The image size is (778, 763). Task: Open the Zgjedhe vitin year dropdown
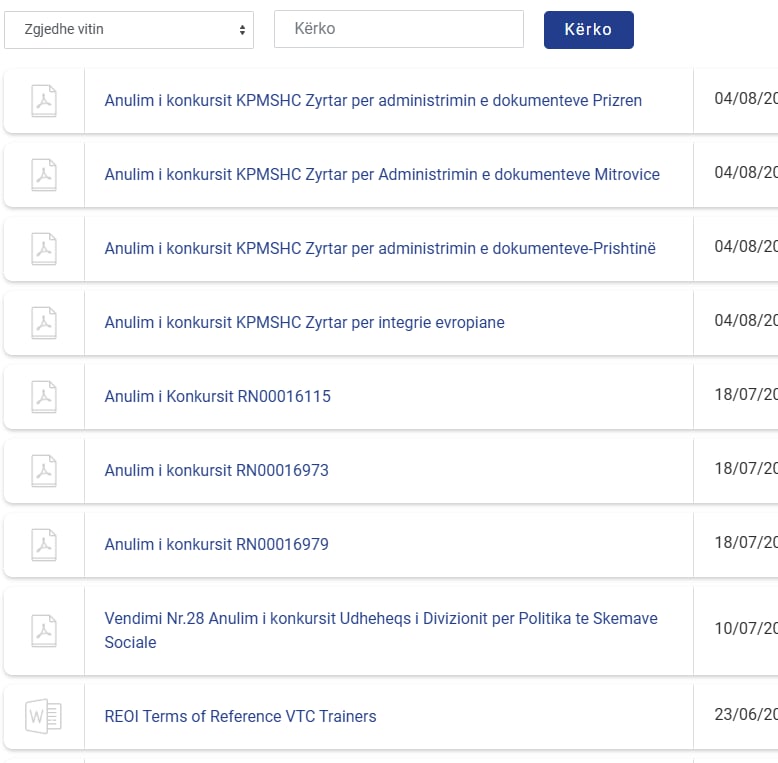pyautogui.click(x=129, y=30)
